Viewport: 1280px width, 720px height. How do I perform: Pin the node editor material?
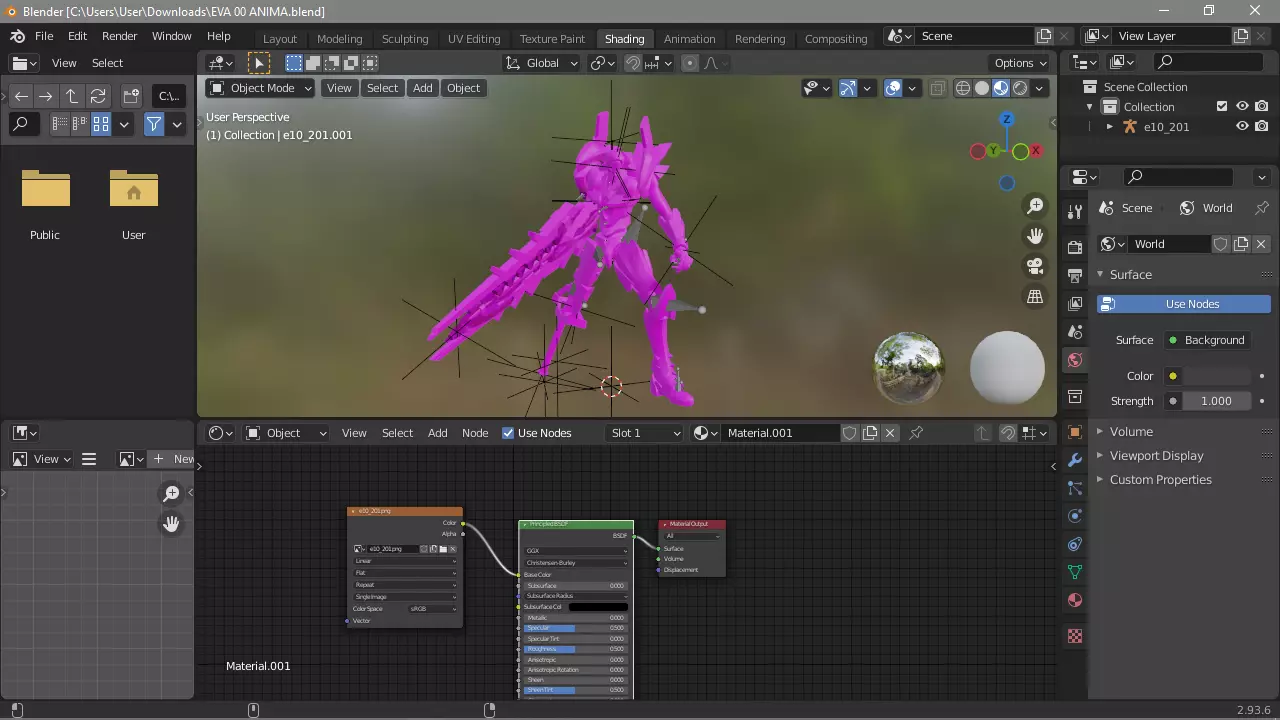(916, 433)
